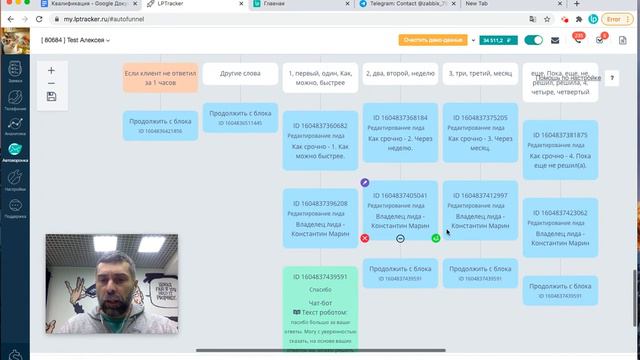Select block ID 1604837368184

click(x=400, y=133)
